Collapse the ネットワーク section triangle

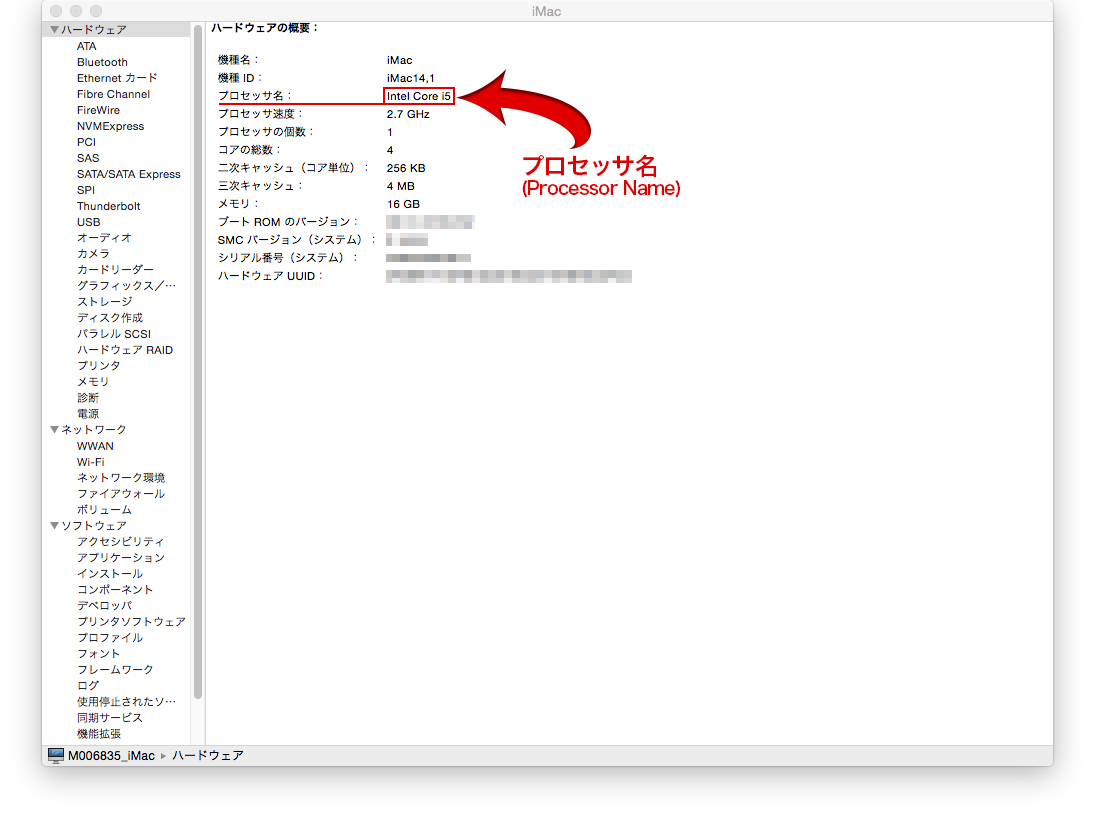point(54,429)
